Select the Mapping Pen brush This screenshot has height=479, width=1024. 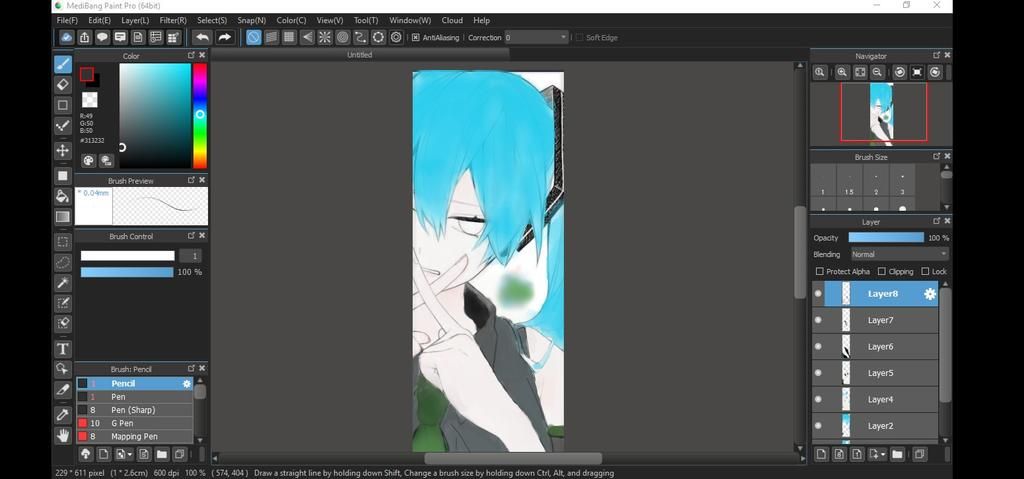pyautogui.click(x=135, y=436)
